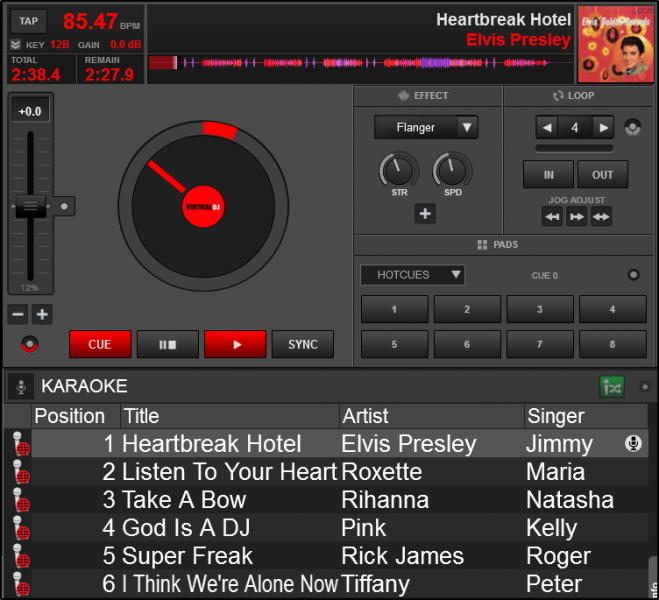The height and width of the screenshot is (600, 659).
Task: Click microphone icon on Listen To Your Heart row
Action: [x=21, y=471]
